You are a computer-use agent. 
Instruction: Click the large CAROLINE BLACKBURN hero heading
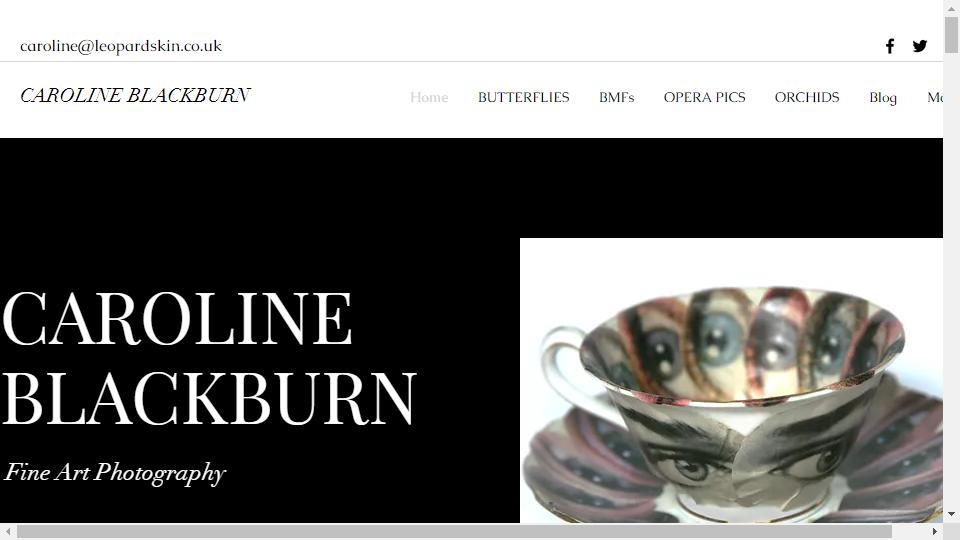[209, 358]
